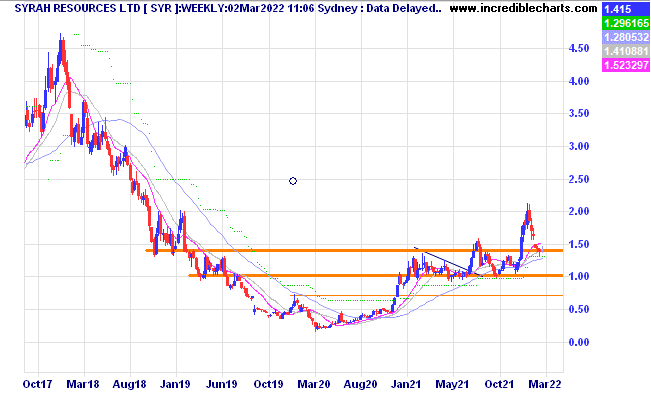Click the 0.50 price axis label

579,309
